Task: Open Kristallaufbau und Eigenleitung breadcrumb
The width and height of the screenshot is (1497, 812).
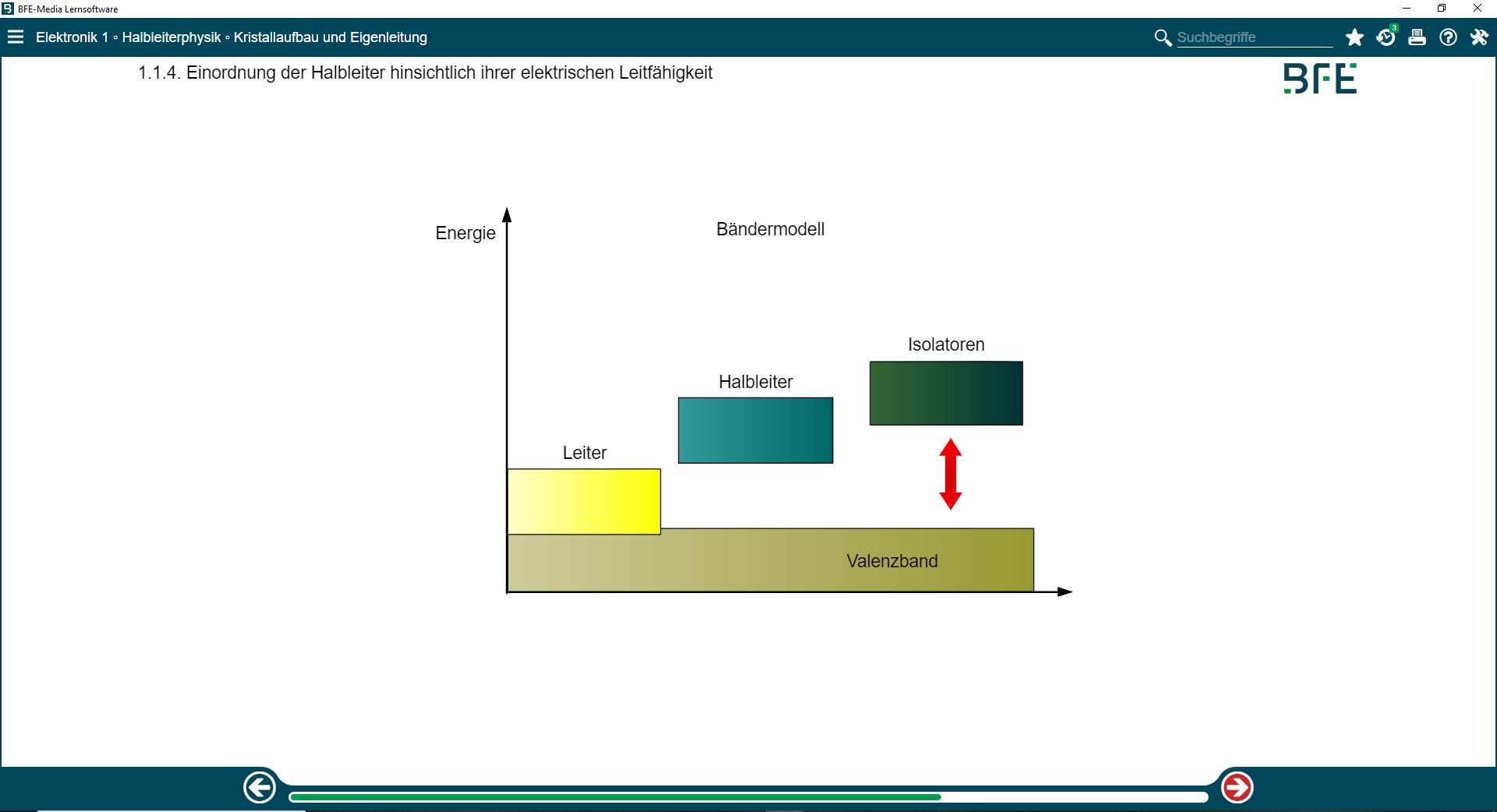Action: pos(331,37)
